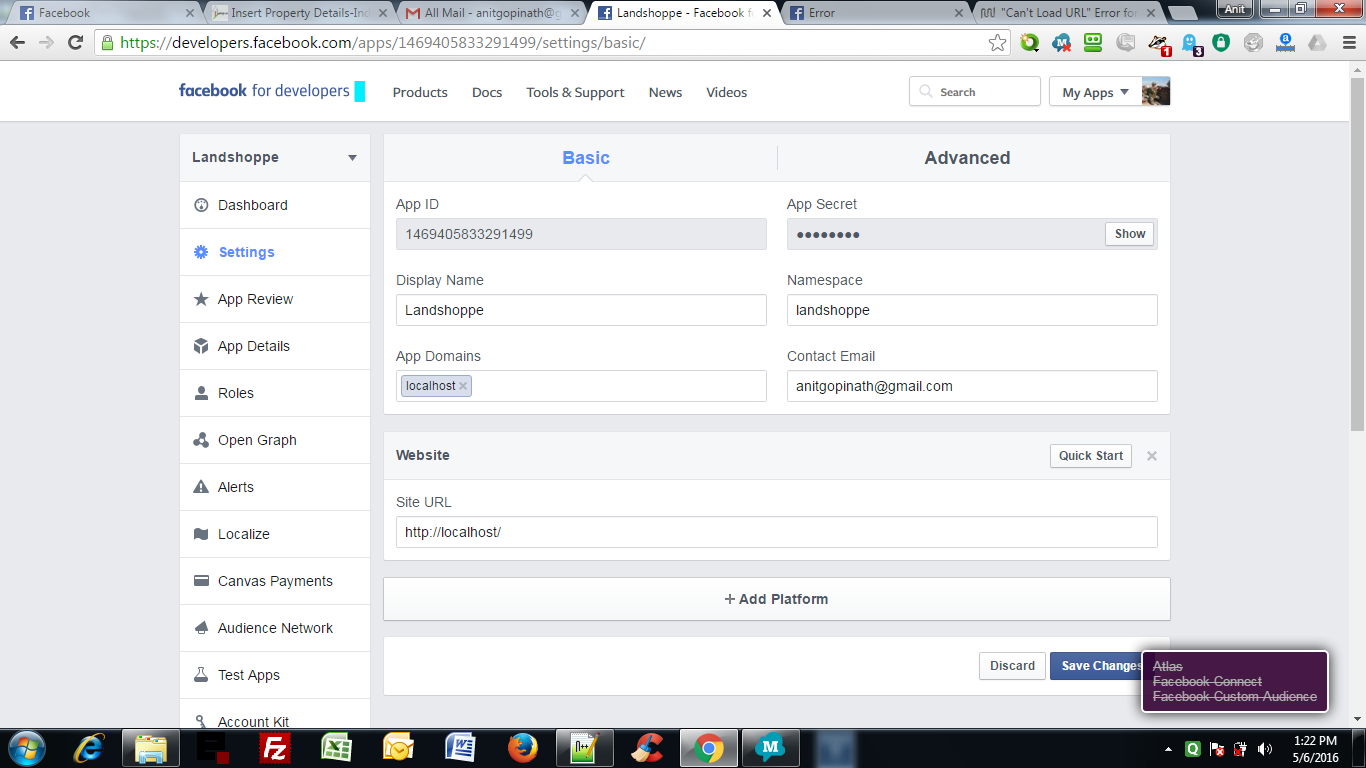Open the My Apps dropdown
1366x768 pixels.
[x=1095, y=92]
